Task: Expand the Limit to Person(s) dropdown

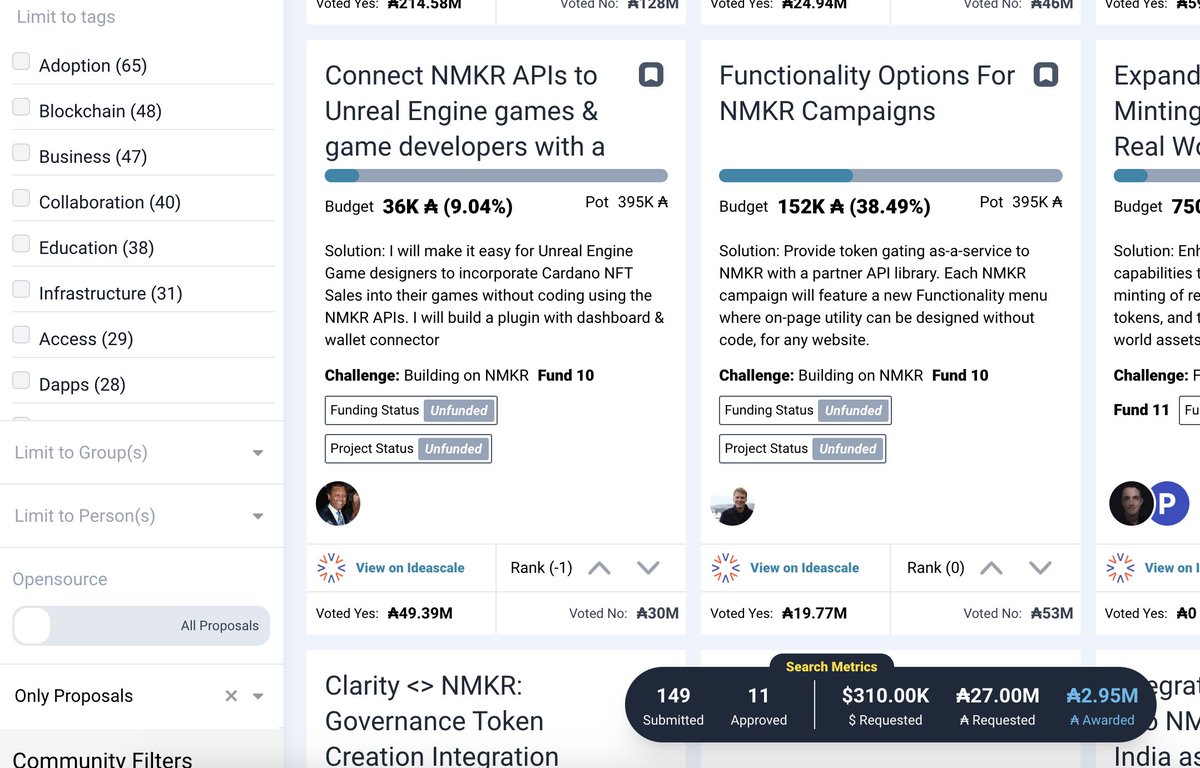Action: click(x=258, y=516)
